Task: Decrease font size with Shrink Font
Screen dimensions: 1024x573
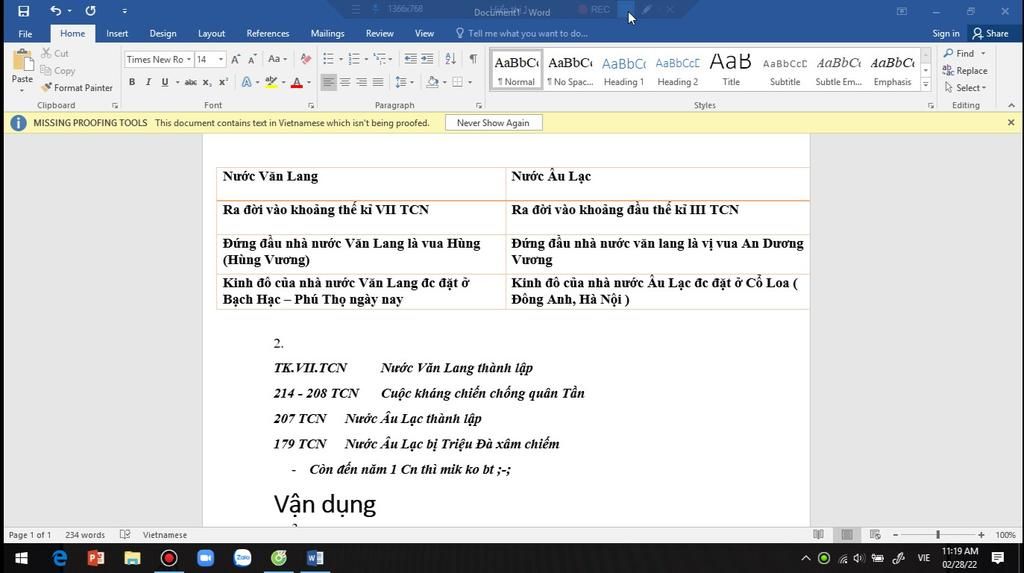Action: click(251, 59)
